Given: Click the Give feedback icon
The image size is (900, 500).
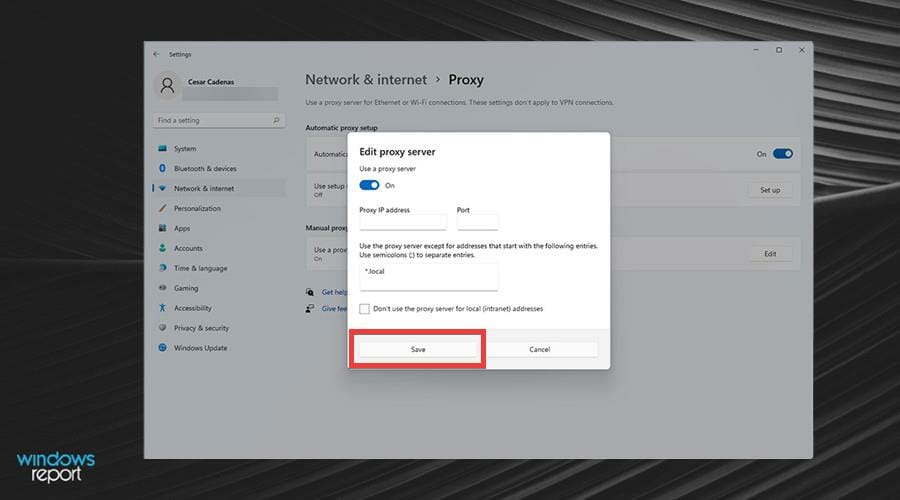Looking at the screenshot, I should 310,308.
